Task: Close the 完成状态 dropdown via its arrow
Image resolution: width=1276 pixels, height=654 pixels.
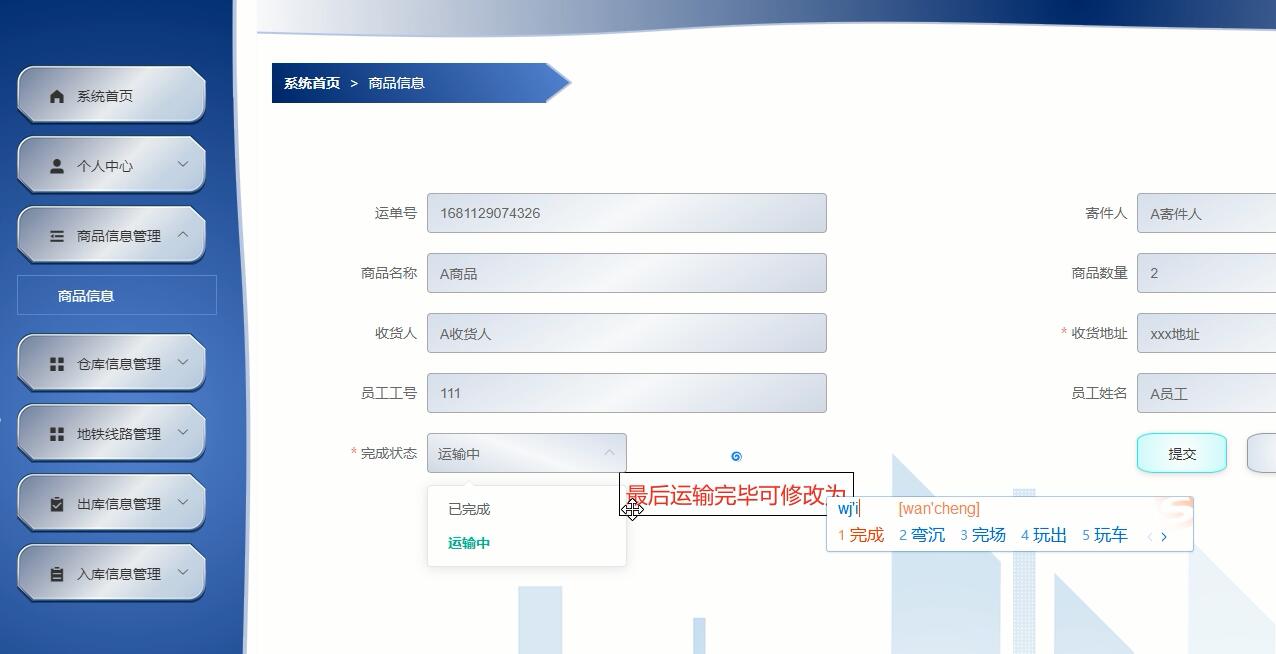Action: 609,453
